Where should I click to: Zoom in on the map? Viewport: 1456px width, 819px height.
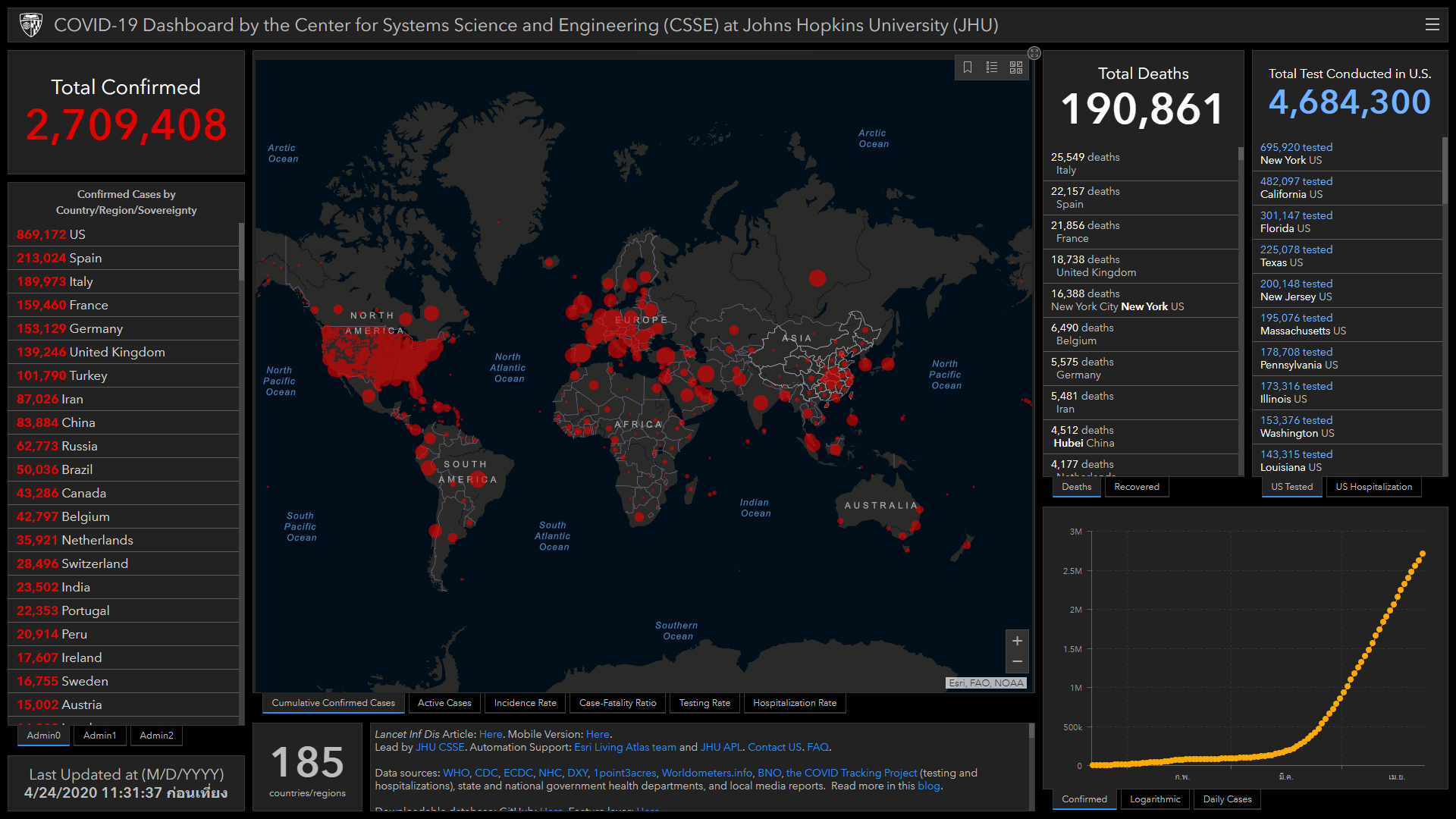(x=1017, y=641)
